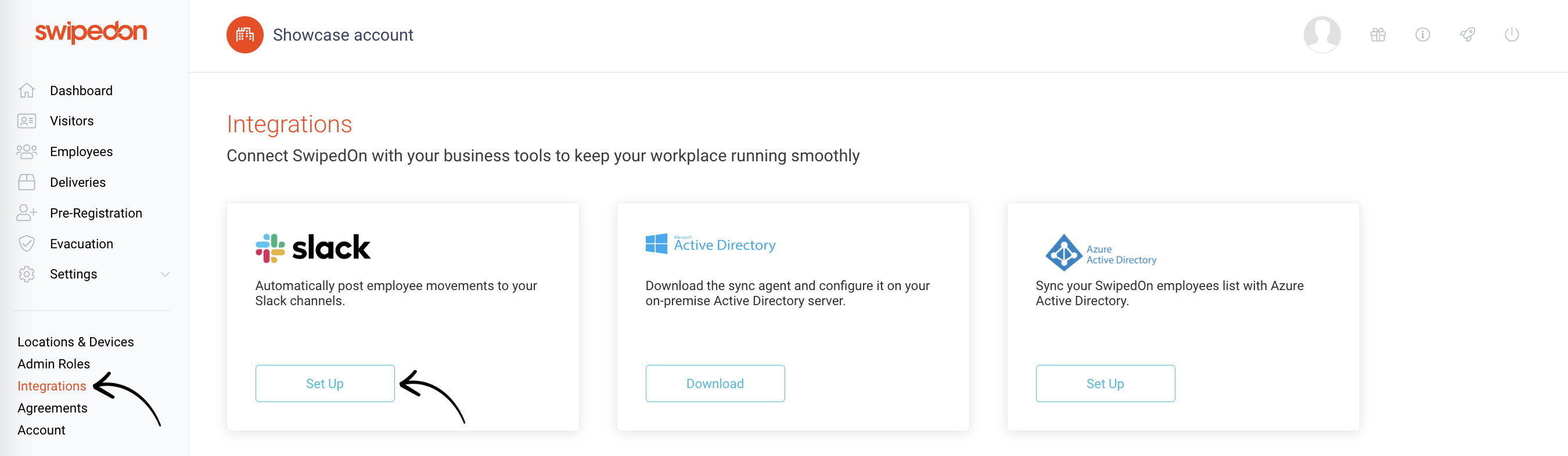1568x456 pixels.
Task: Open the Dashboard home icon
Action: [x=27, y=91]
